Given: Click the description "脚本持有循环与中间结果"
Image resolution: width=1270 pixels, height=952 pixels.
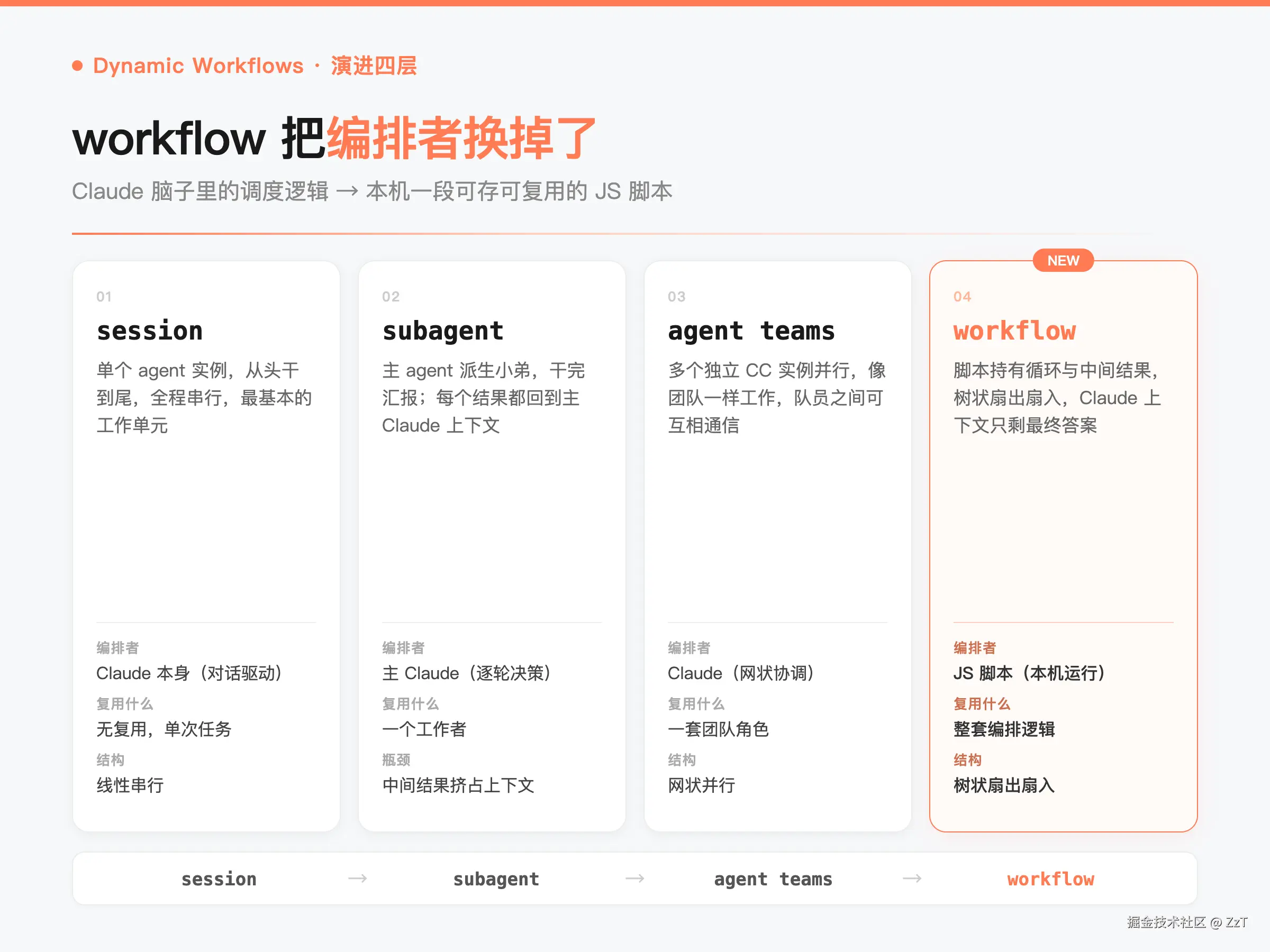Looking at the screenshot, I should (1057, 398).
